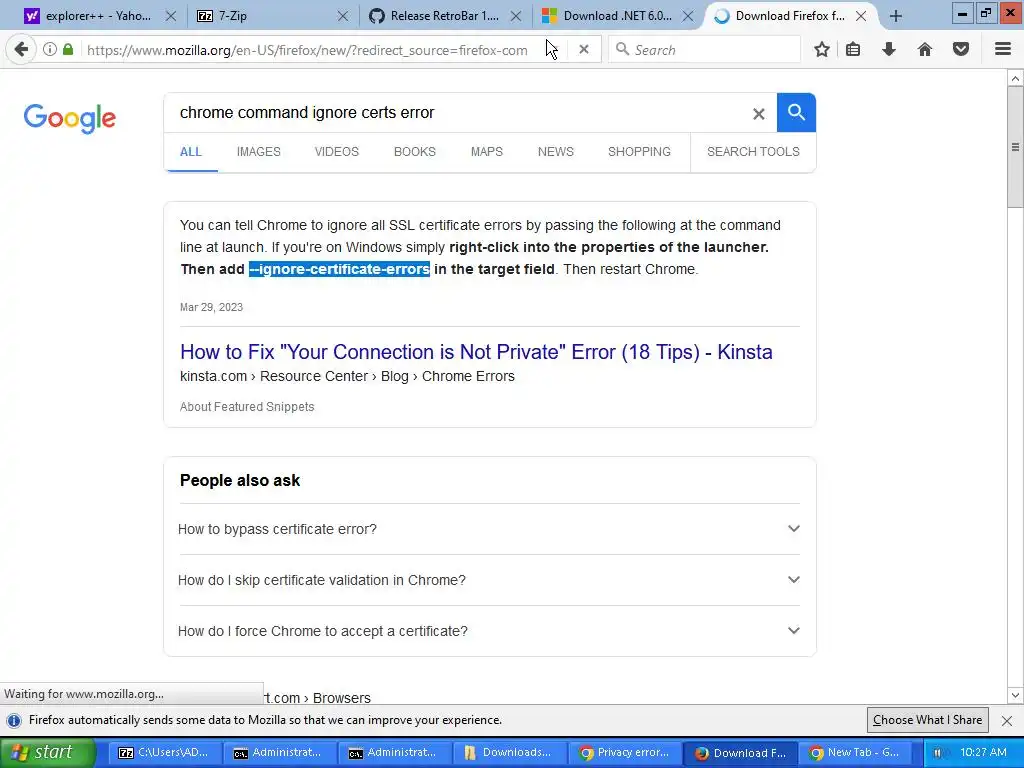This screenshot has height=768, width=1024.
Task: Go back with the browser back arrow
Action: coord(21,50)
